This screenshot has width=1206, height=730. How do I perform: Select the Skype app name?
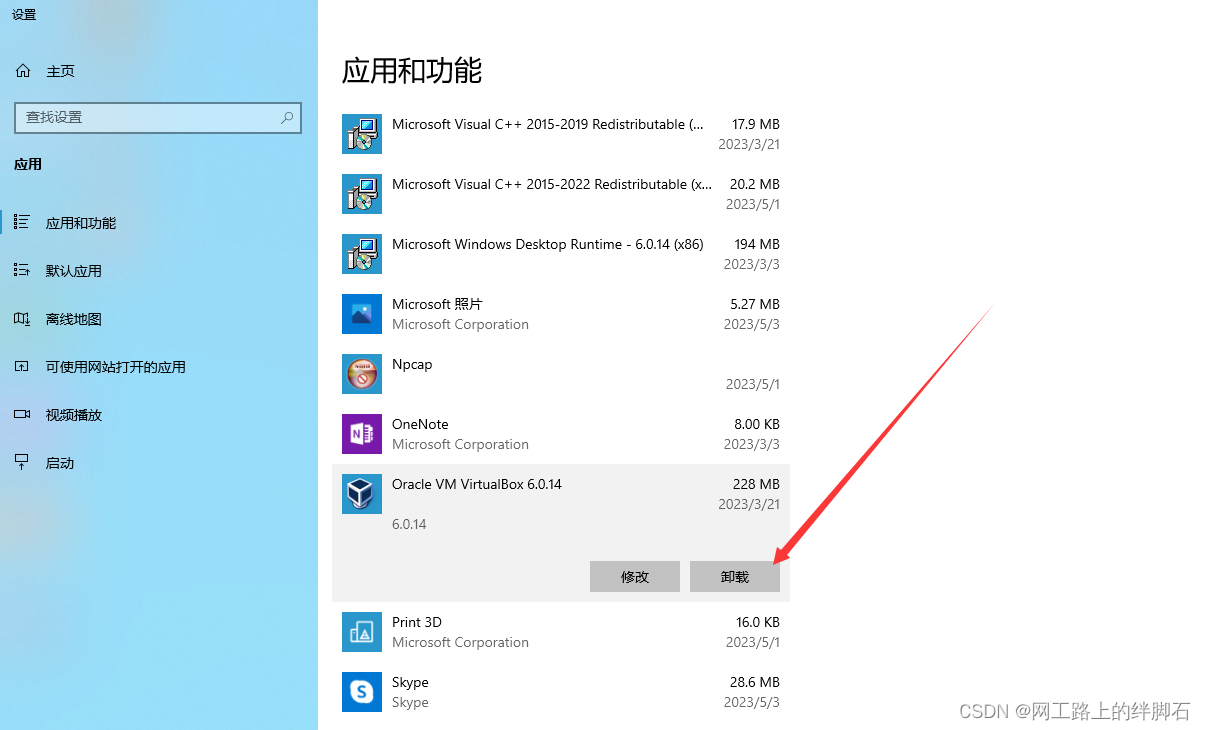[x=410, y=683]
